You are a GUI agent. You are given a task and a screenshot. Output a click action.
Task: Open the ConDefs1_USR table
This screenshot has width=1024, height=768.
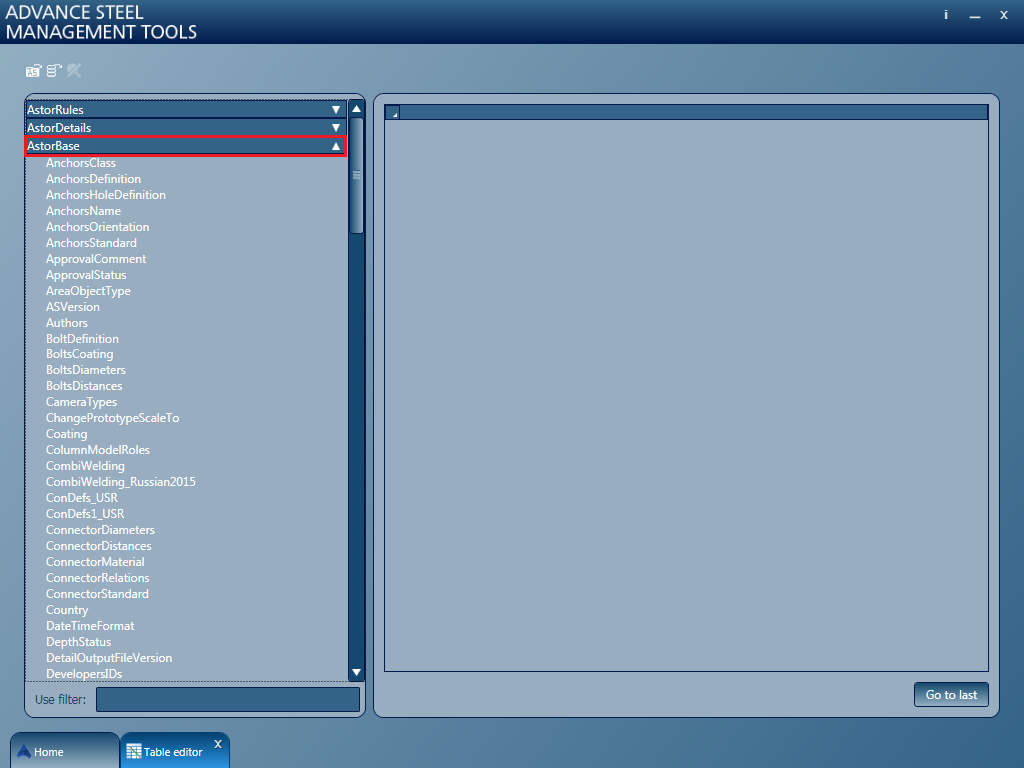point(85,514)
